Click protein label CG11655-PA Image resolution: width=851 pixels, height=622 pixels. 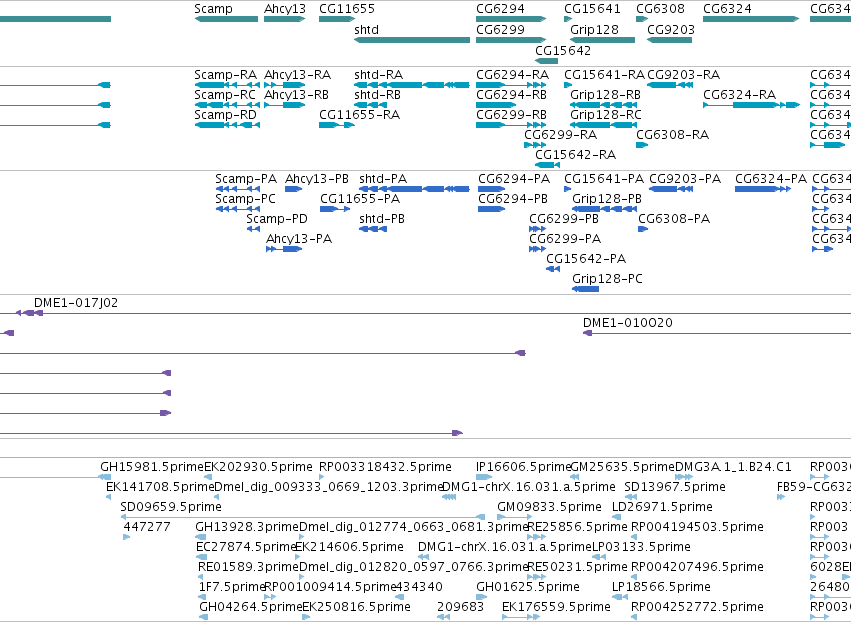[360, 199]
